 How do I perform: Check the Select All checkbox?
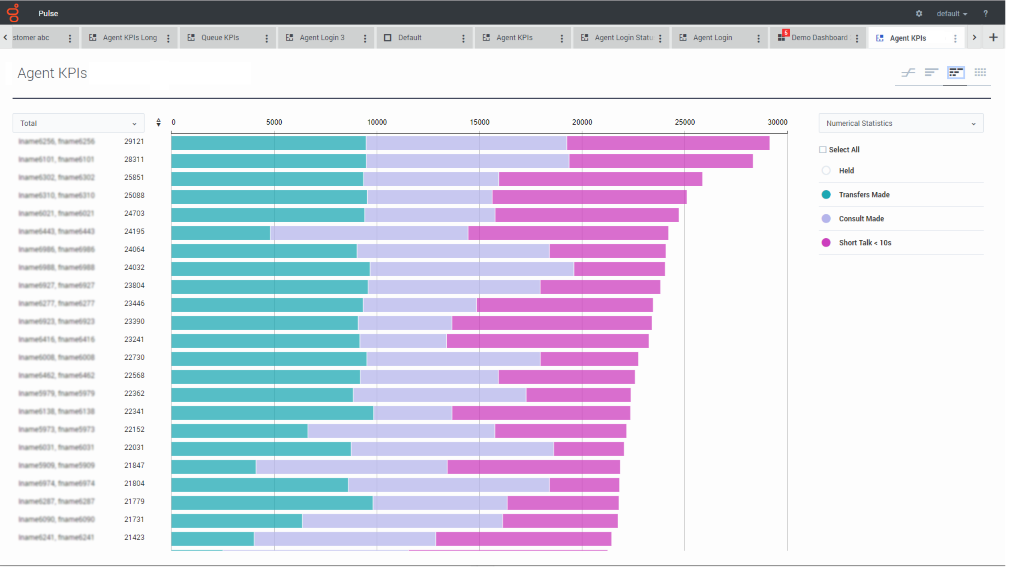822,149
